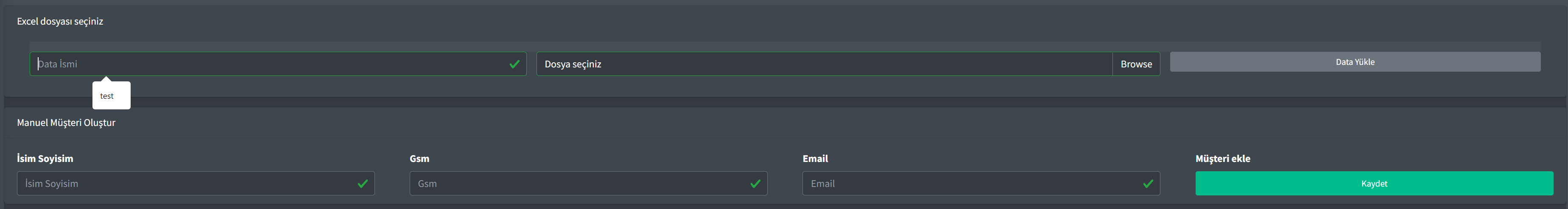
Task: Click the validation checkmark in İsim Soyisim field
Action: tap(363, 184)
